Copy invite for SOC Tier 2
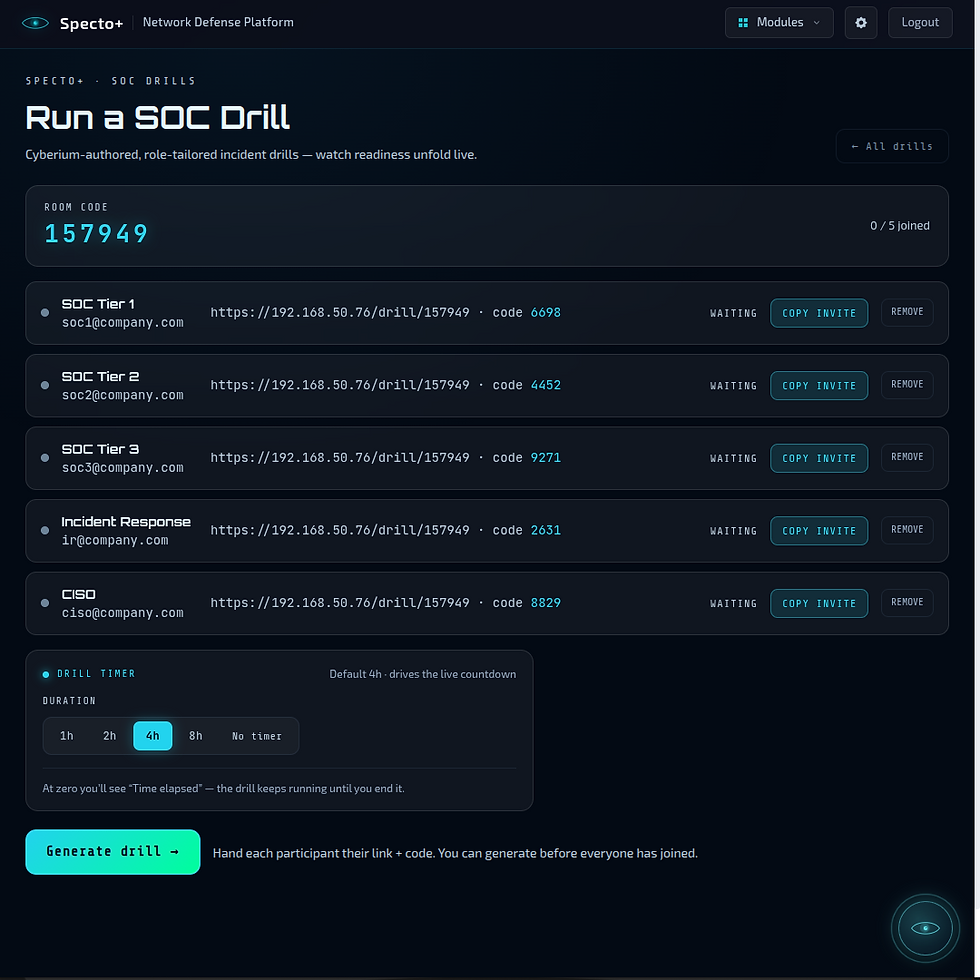Screen dimensions: 980x980 [x=819, y=386]
